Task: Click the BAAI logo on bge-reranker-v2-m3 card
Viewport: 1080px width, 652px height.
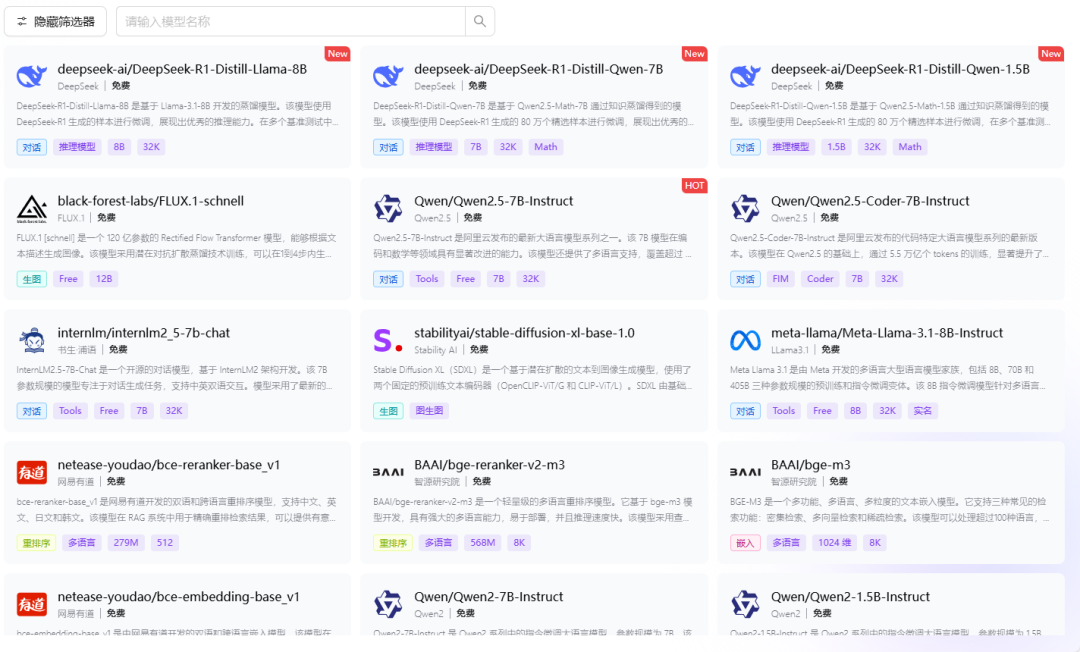Action: [x=388, y=472]
